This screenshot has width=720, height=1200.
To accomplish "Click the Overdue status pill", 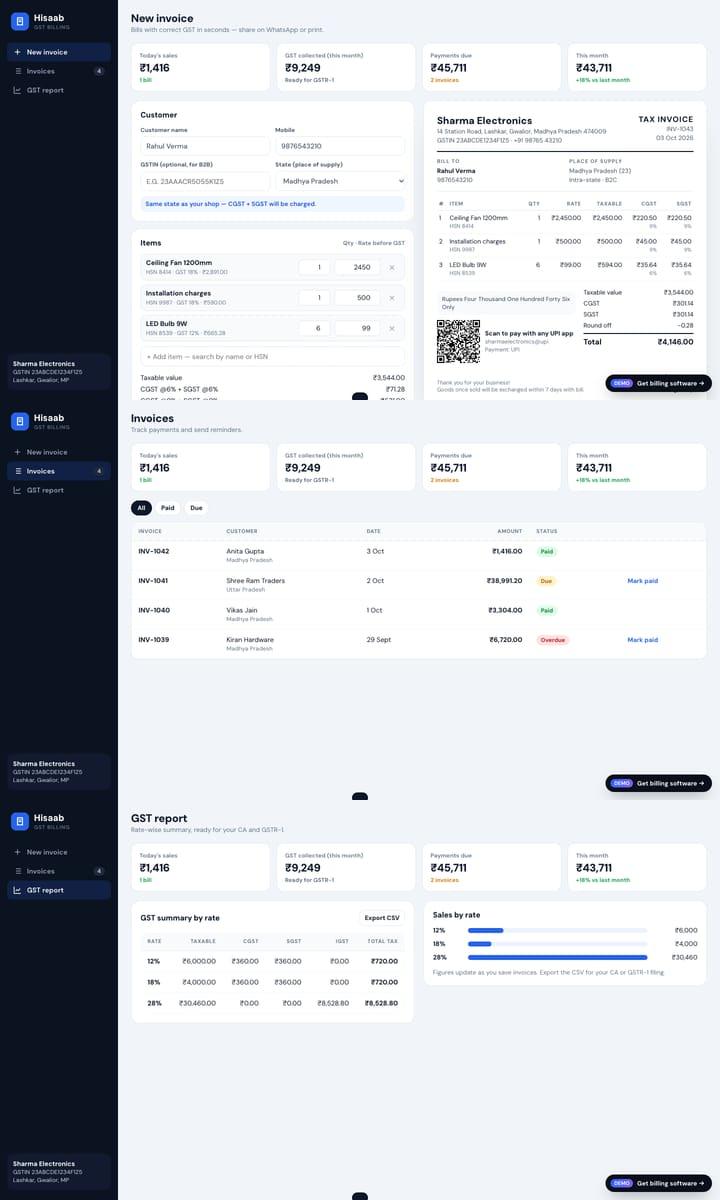I will pyautogui.click(x=553, y=640).
